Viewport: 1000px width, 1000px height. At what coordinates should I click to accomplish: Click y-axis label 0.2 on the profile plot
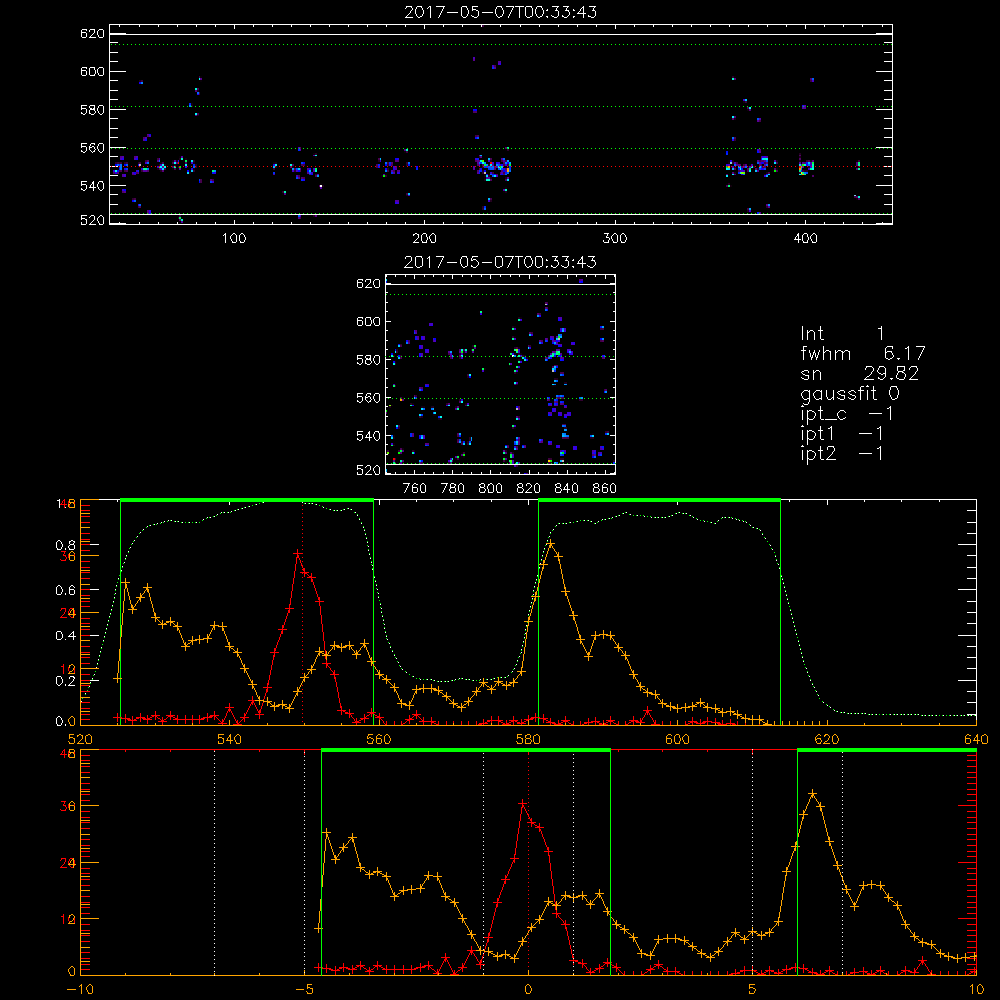(65, 681)
